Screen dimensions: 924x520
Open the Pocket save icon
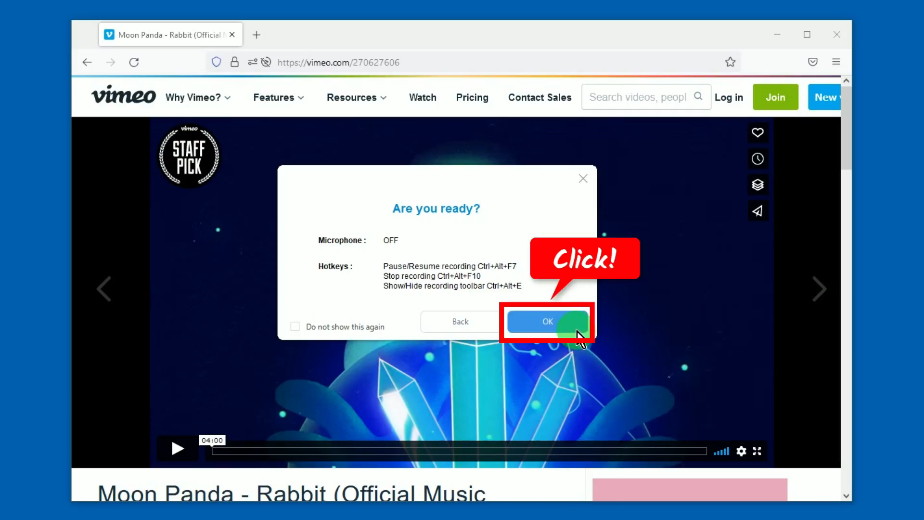(x=813, y=62)
